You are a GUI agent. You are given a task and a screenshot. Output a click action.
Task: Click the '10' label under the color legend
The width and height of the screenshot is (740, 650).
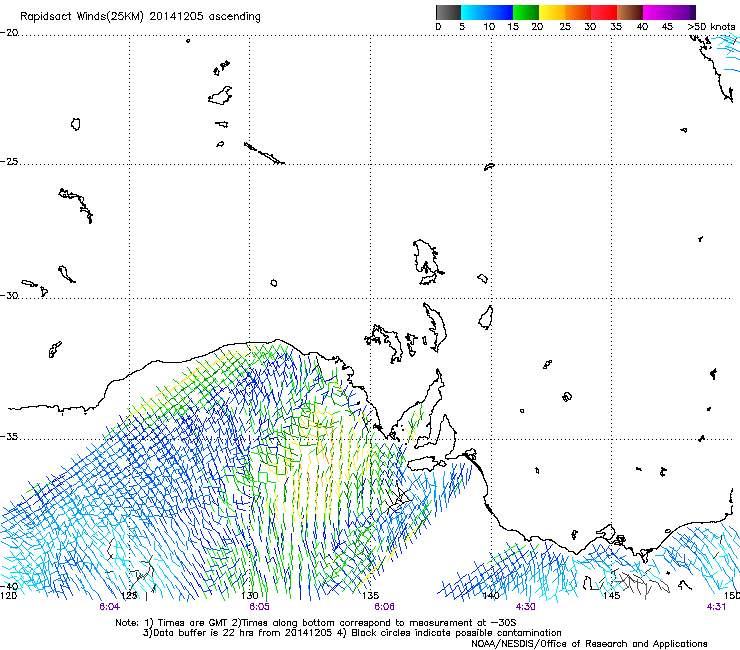click(x=489, y=27)
